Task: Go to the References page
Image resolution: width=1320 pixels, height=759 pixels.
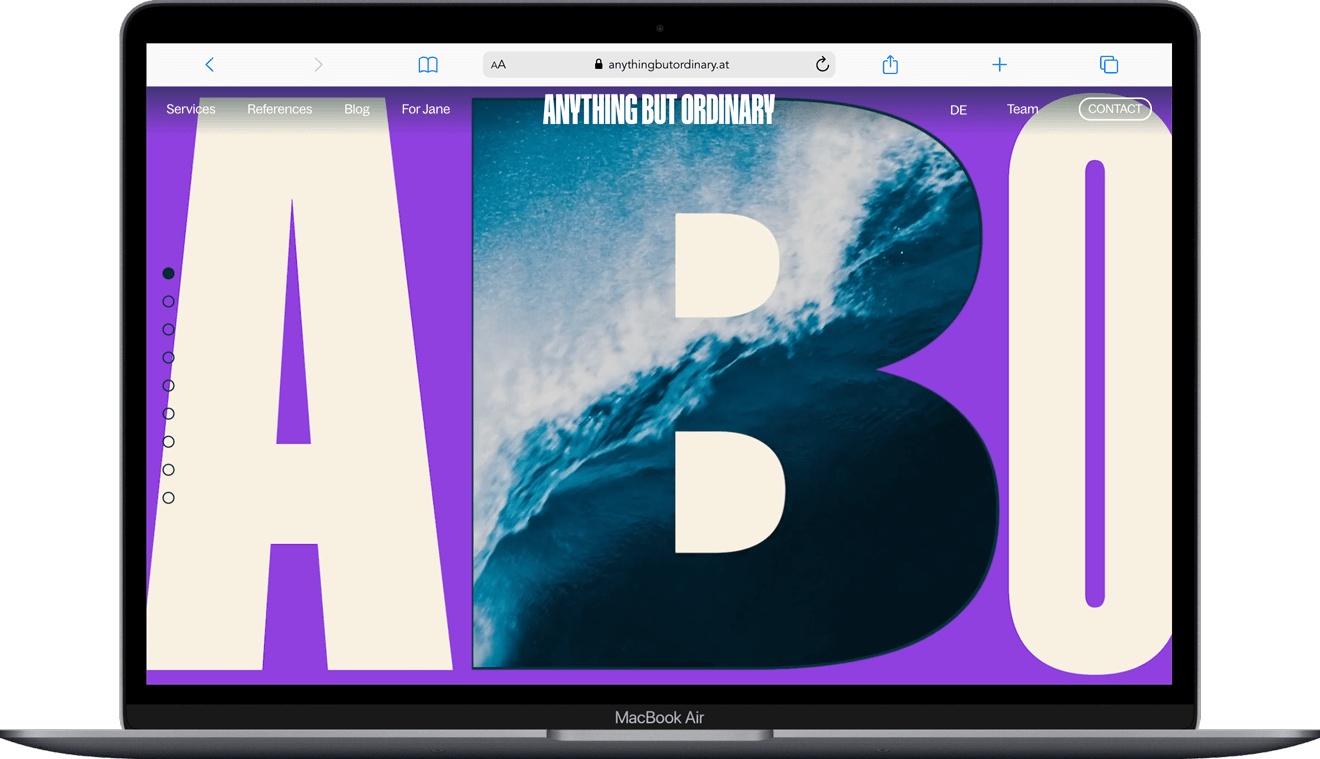Action: 280,109
